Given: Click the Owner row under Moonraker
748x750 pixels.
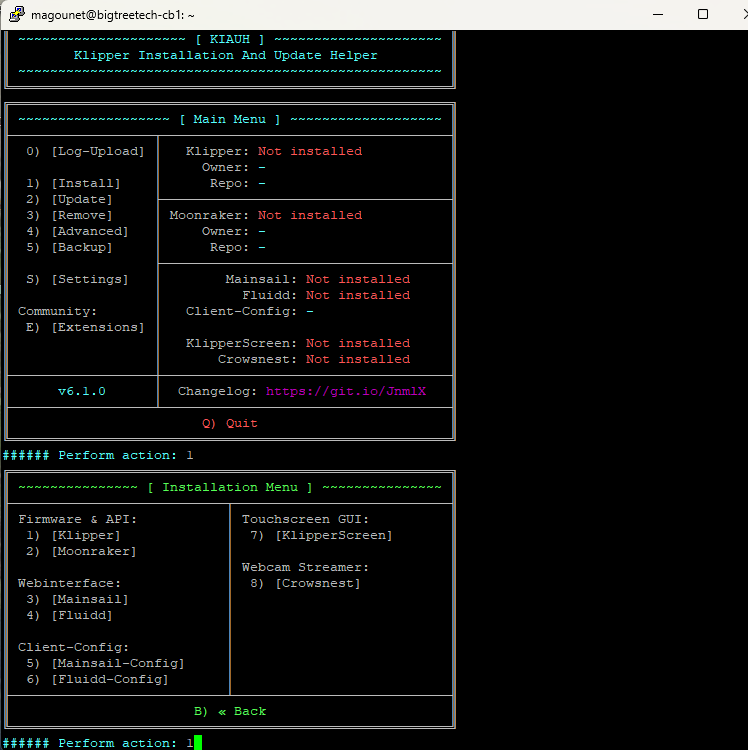Looking at the screenshot, I should click(233, 231).
